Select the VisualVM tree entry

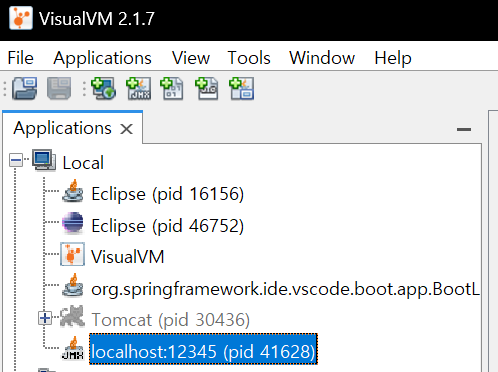coord(128,257)
